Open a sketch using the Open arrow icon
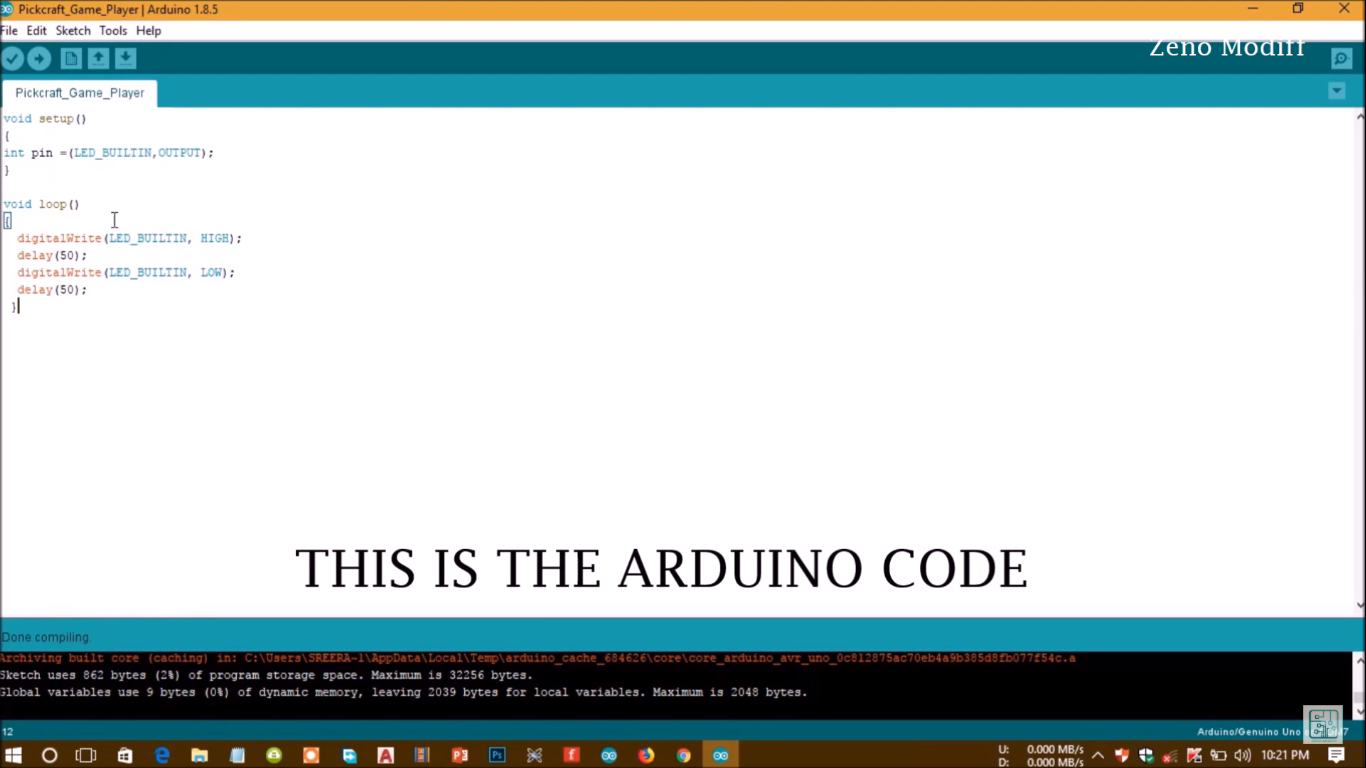 pyautogui.click(x=98, y=59)
